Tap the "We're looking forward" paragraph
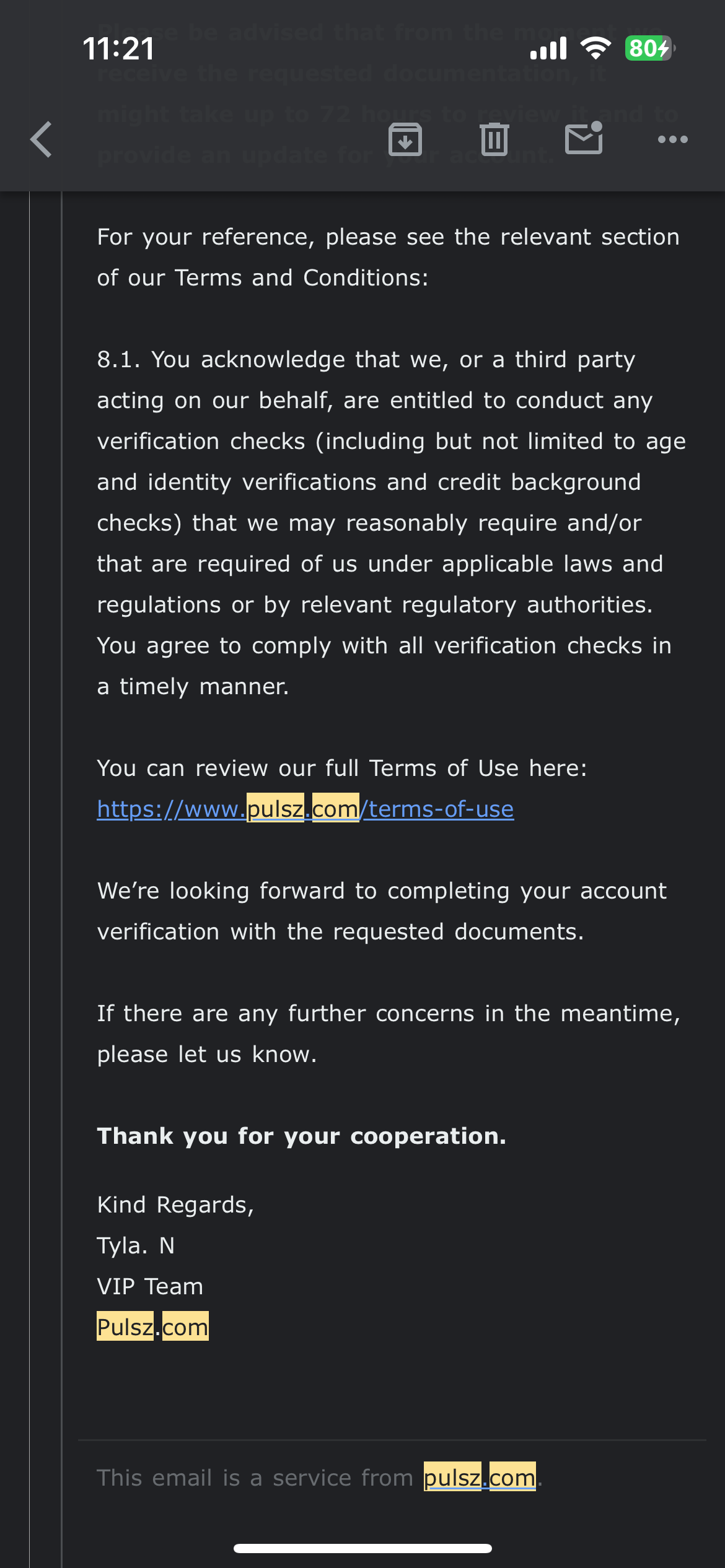Viewport: 725px width, 1568px height. coord(382,911)
